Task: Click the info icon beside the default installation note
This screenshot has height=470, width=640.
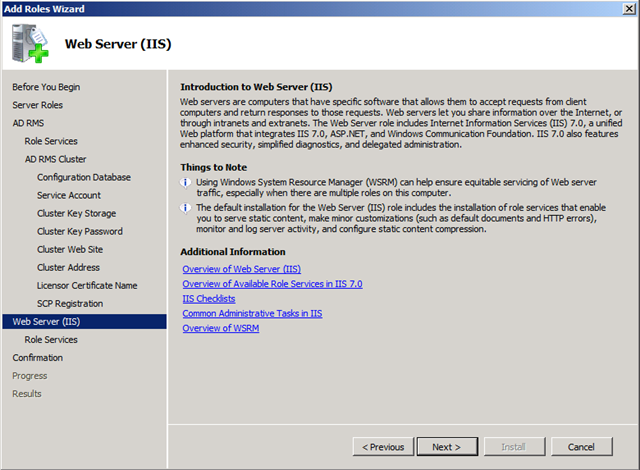Action: point(185,208)
